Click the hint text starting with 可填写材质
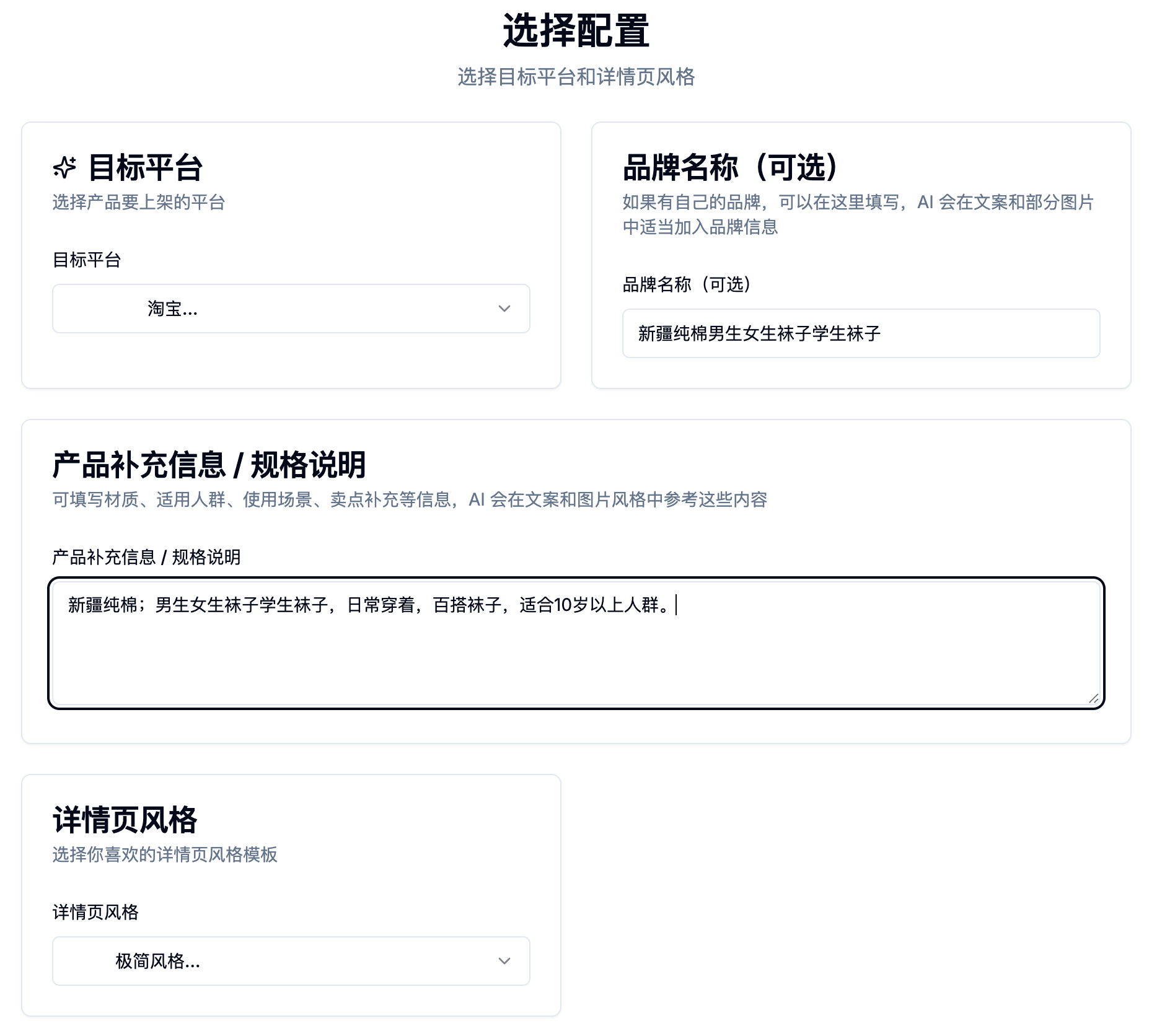Viewport: 1175px width, 1036px height. click(x=409, y=499)
